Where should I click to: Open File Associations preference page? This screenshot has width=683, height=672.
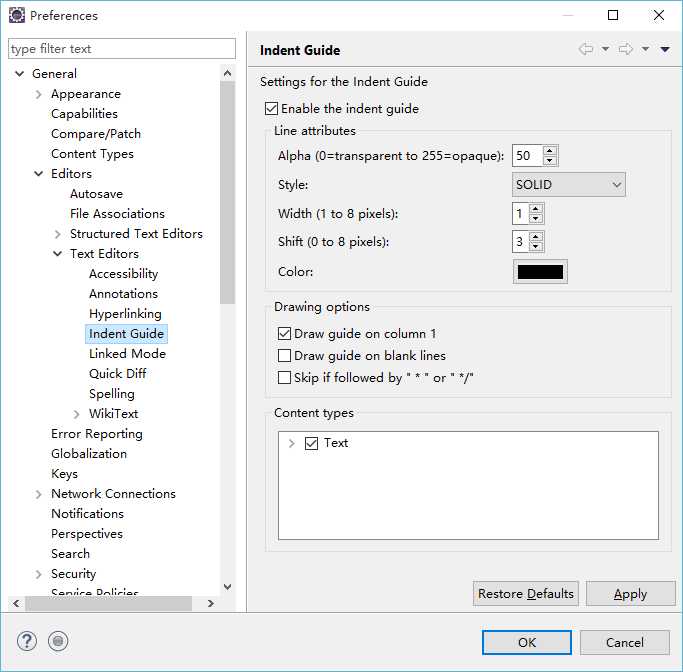(x=117, y=214)
